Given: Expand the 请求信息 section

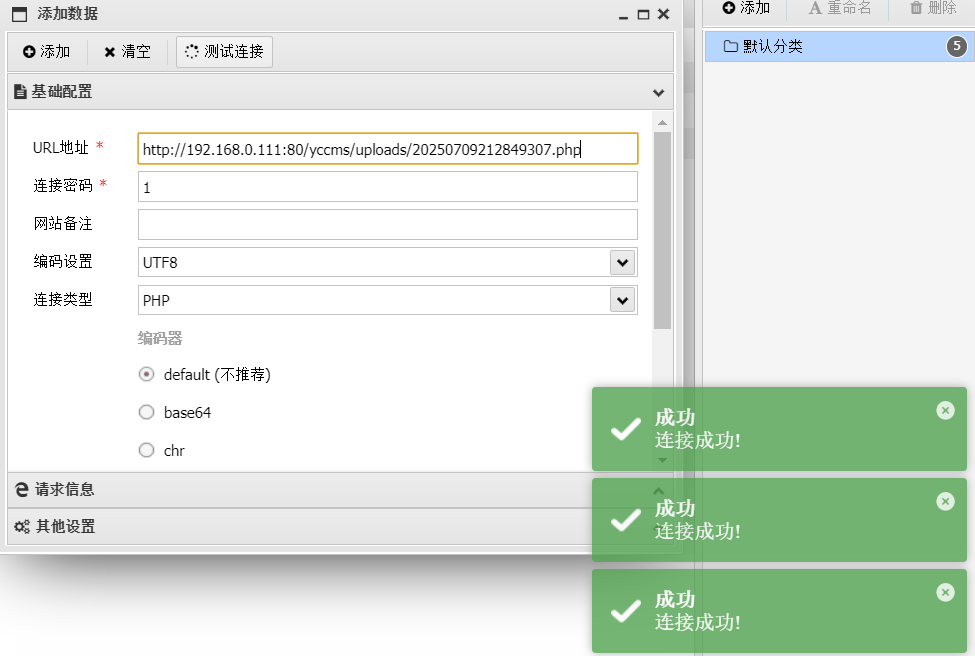Looking at the screenshot, I should [65, 490].
